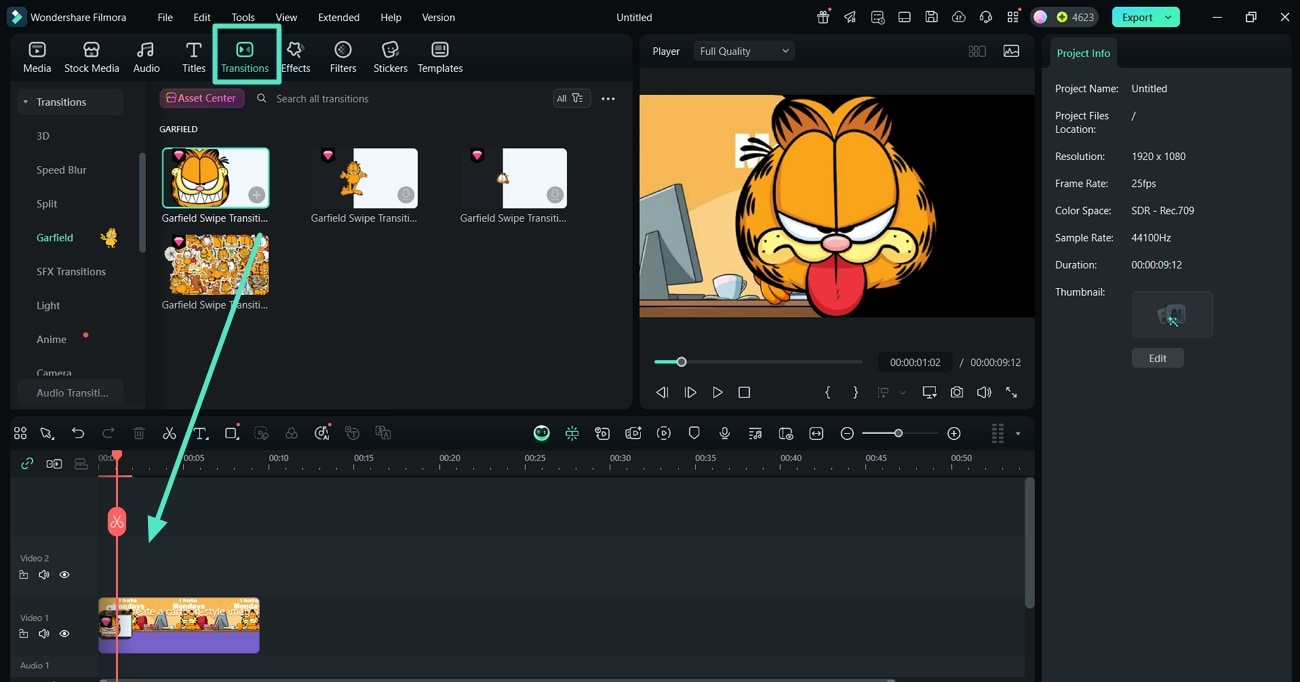Save the project with floppy icon
The image size is (1300, 682).
tap(931, 17)
